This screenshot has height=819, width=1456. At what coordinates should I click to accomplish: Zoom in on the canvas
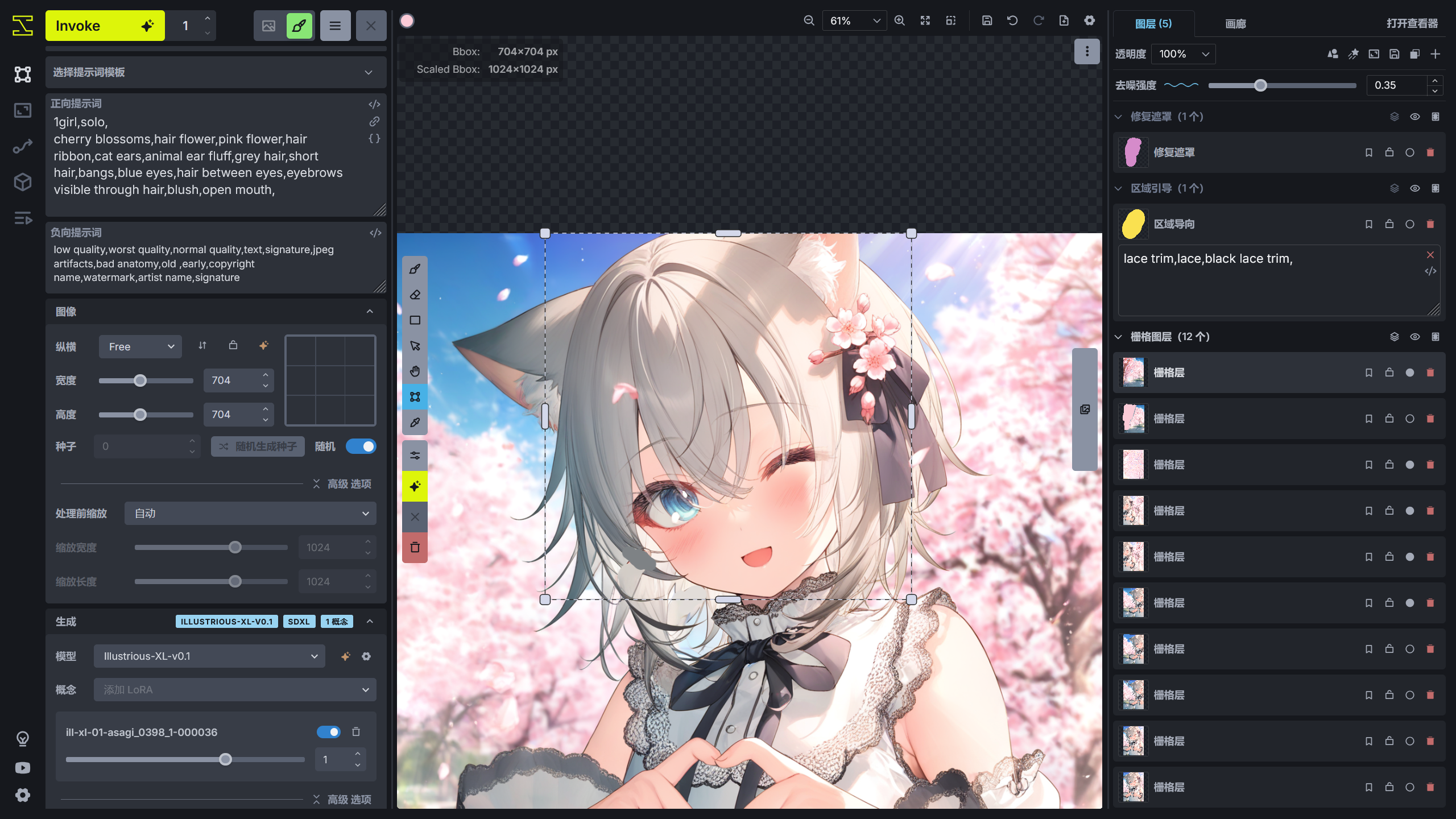point(900,21)
